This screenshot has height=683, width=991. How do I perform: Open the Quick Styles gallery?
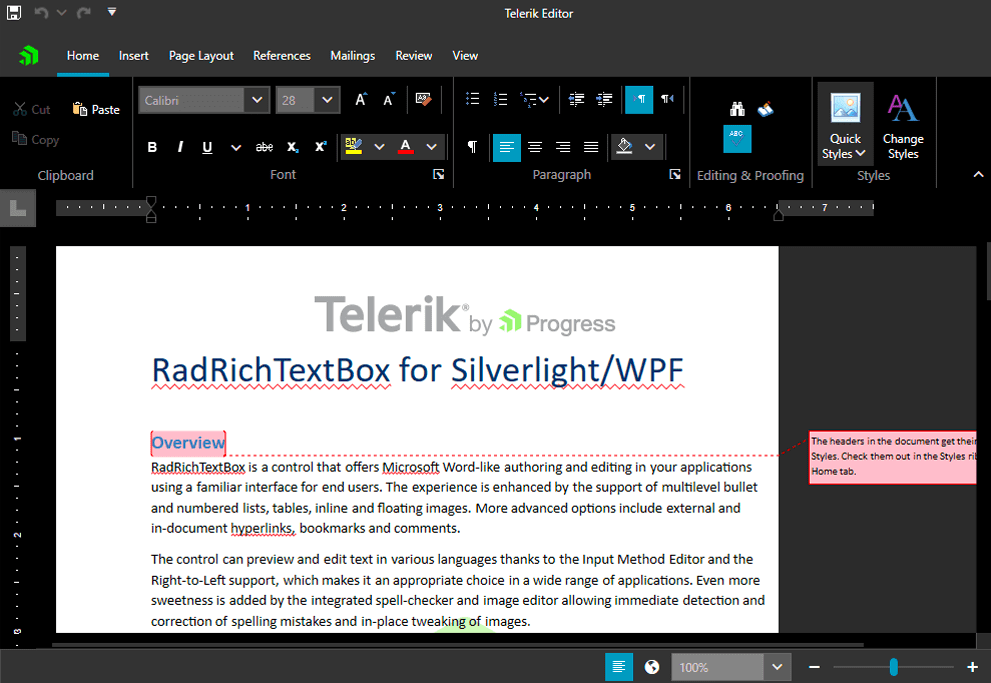coord(845,124)
